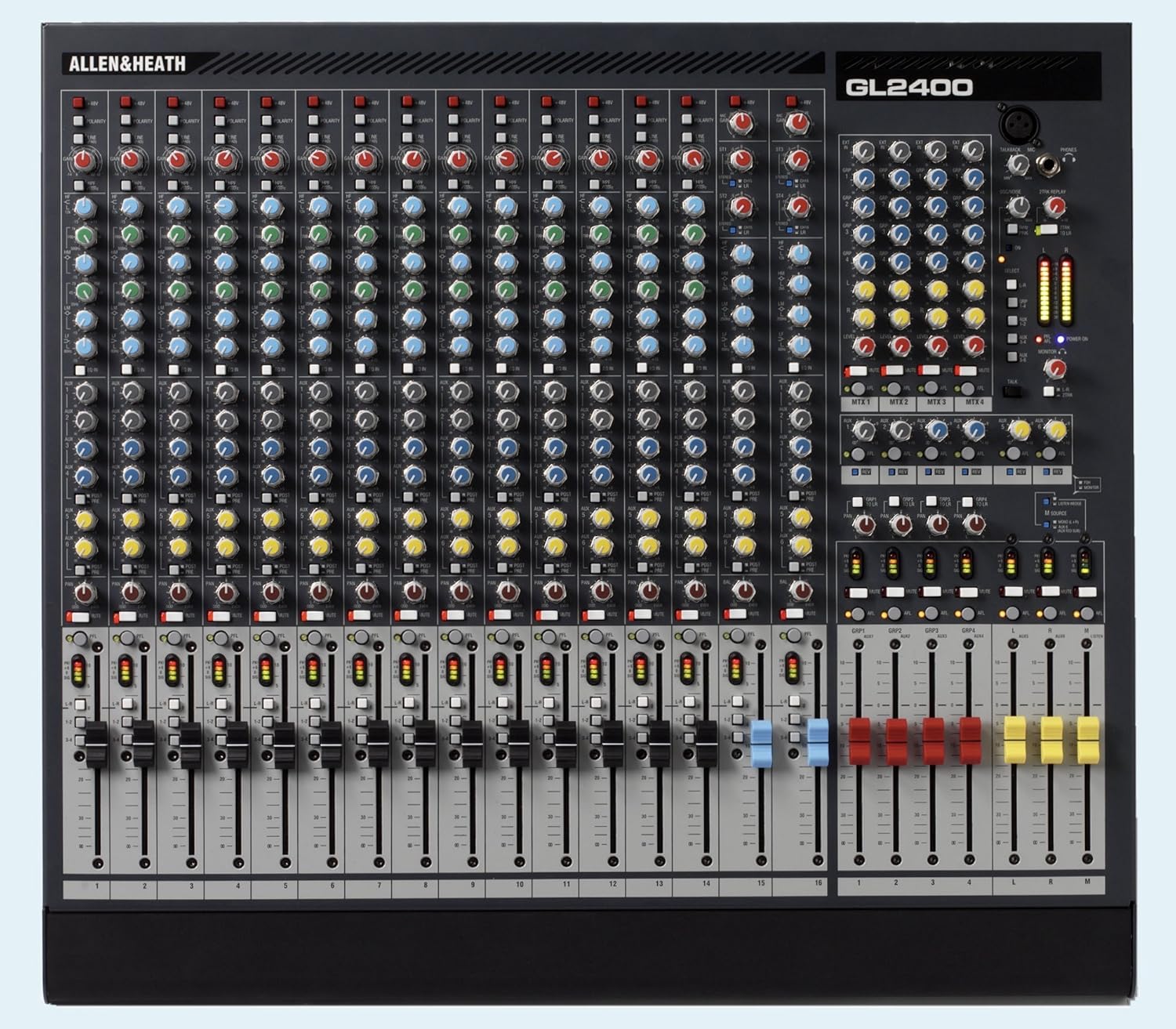Enable the EQ IN switch on channel 3
The image size is (1176, 1029).
[173, 368]
